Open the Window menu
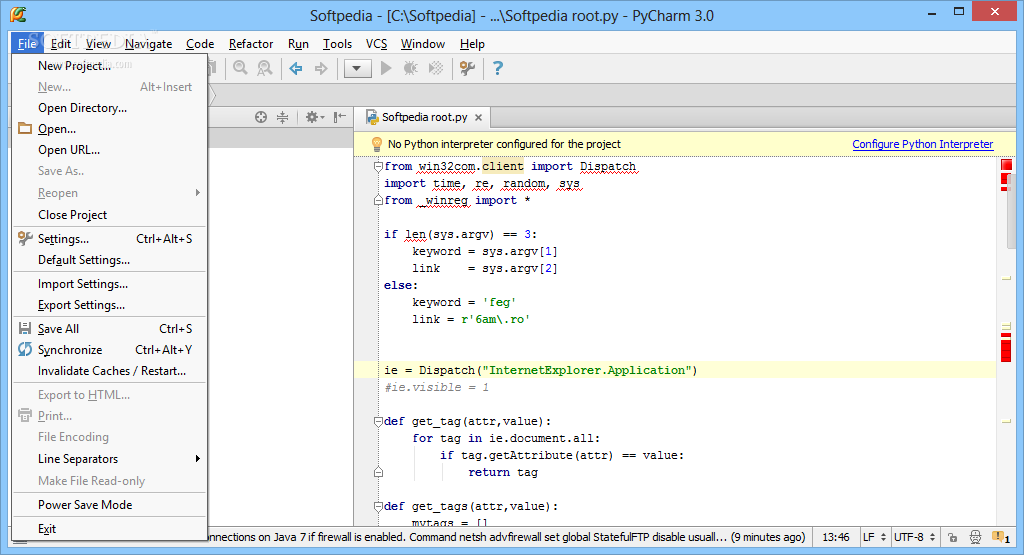The image size is (1024, 555). click(x=423, y=44)
